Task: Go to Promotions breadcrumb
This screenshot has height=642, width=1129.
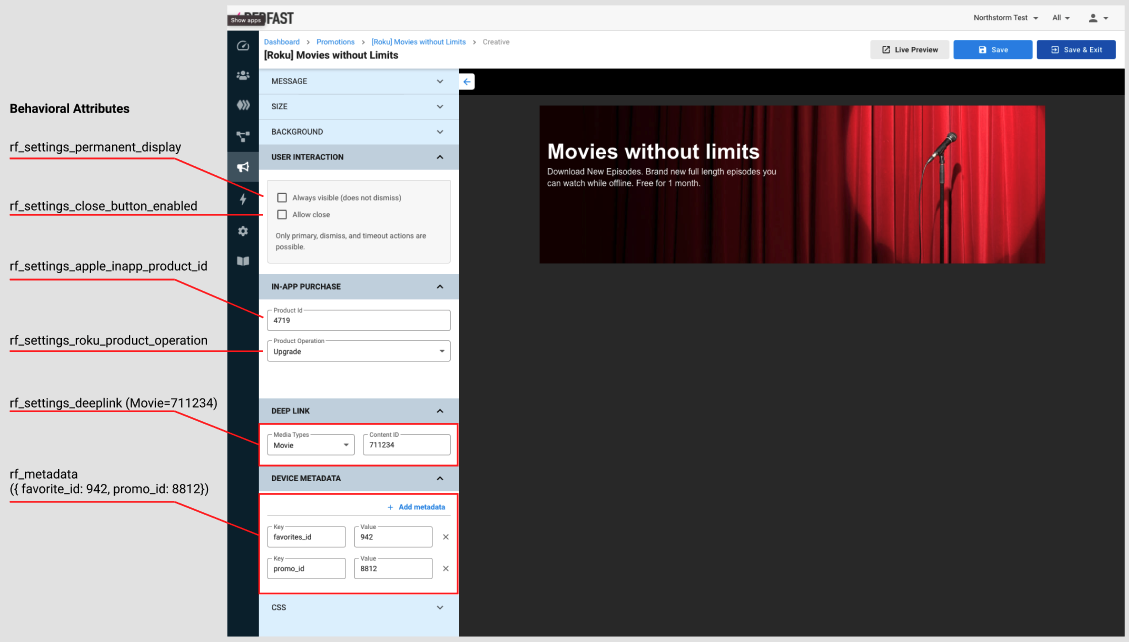Action: click(336, 42)
